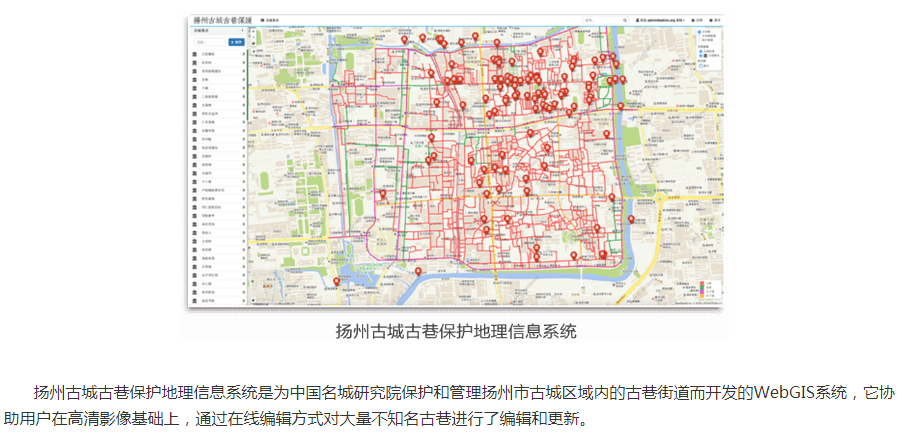
Task: Click the sidebar search text input field
Action: (208, 42)
